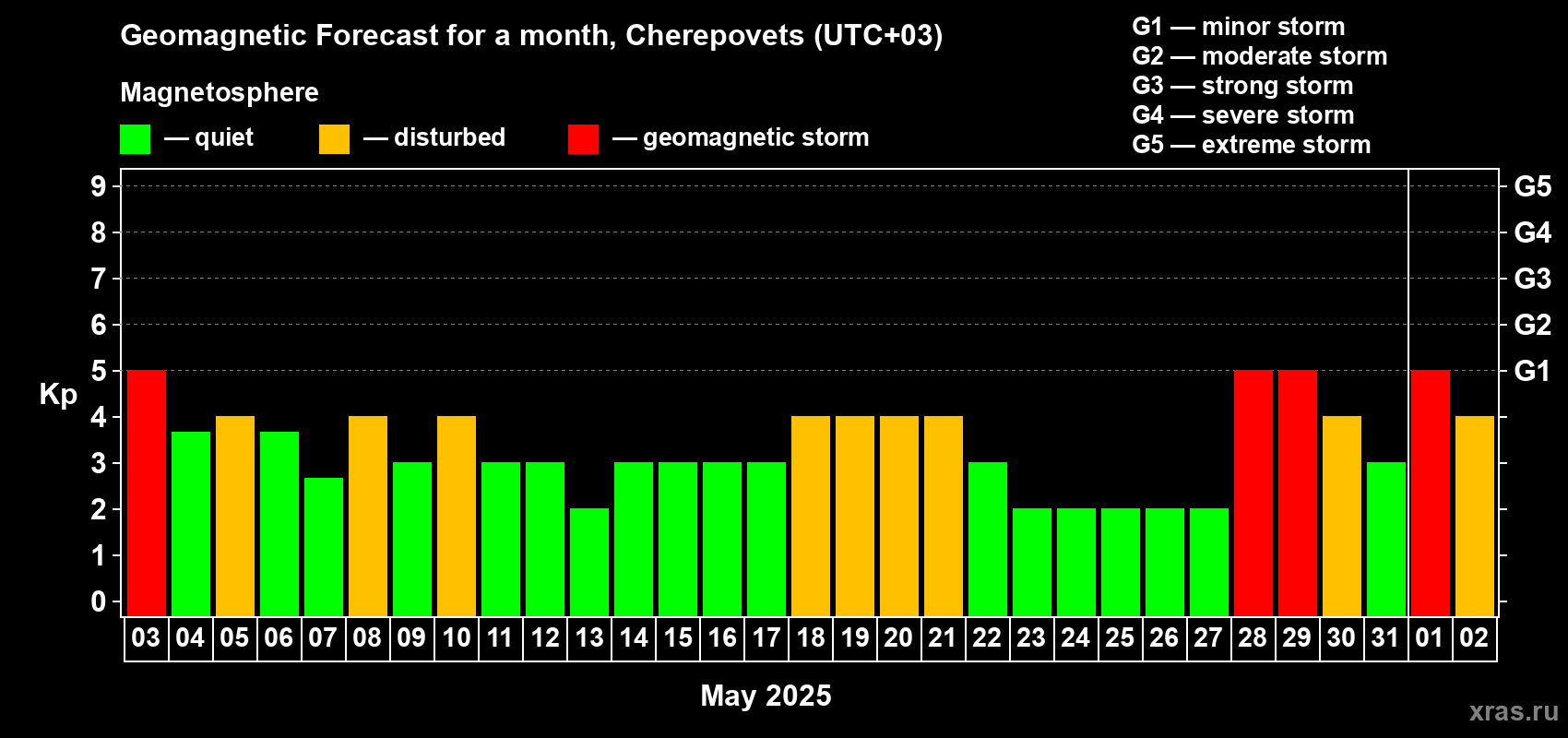Click the Geomagnetic Forecast chart title
This screenshot has height=738, width=1568.
(531, 36)
